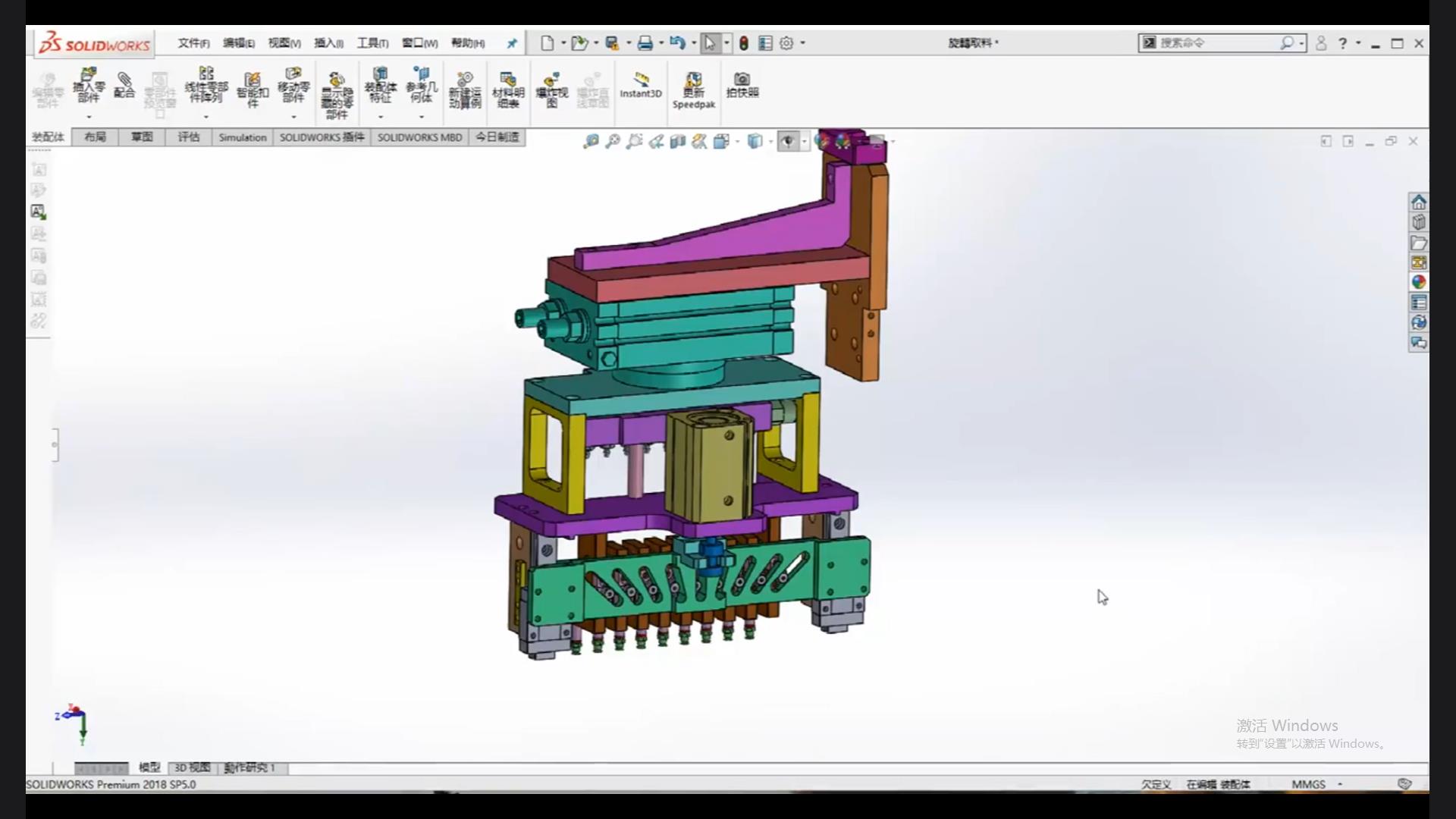Expand the Open file dropdown arrow
1456x819 pixels.
tap(596, 43)
